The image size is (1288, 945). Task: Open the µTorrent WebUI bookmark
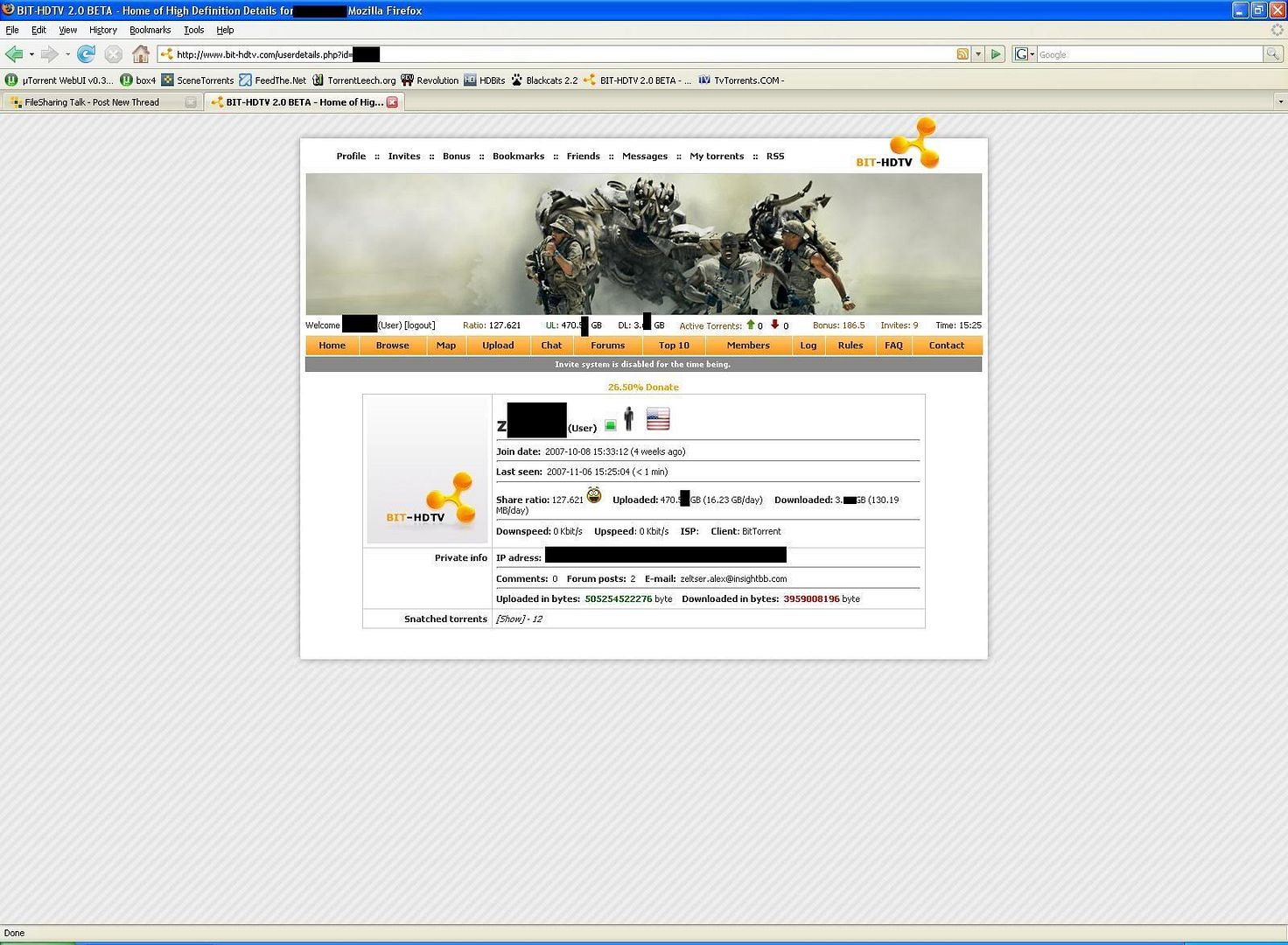[59, 80]
